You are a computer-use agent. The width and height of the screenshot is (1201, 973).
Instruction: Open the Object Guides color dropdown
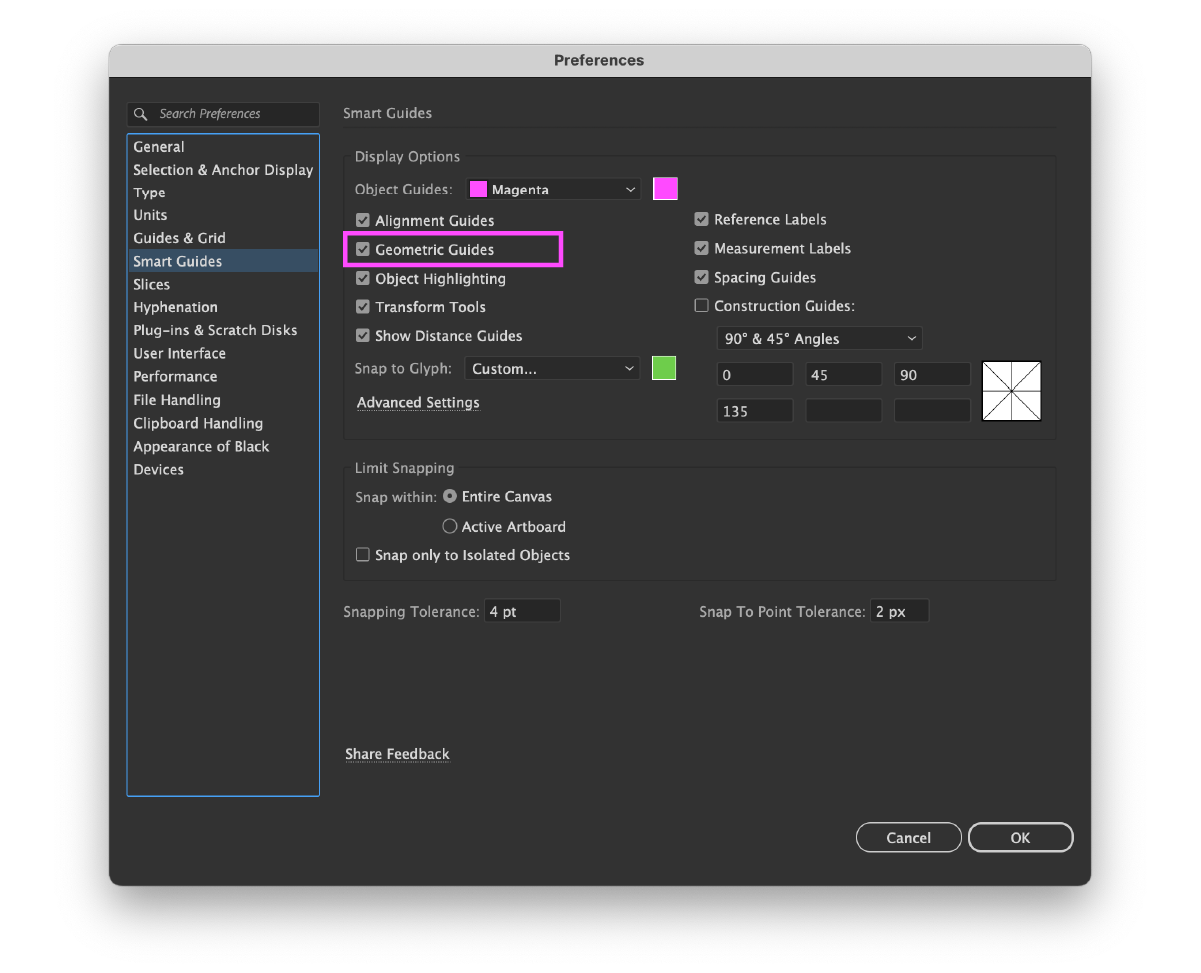click(554, 189)
